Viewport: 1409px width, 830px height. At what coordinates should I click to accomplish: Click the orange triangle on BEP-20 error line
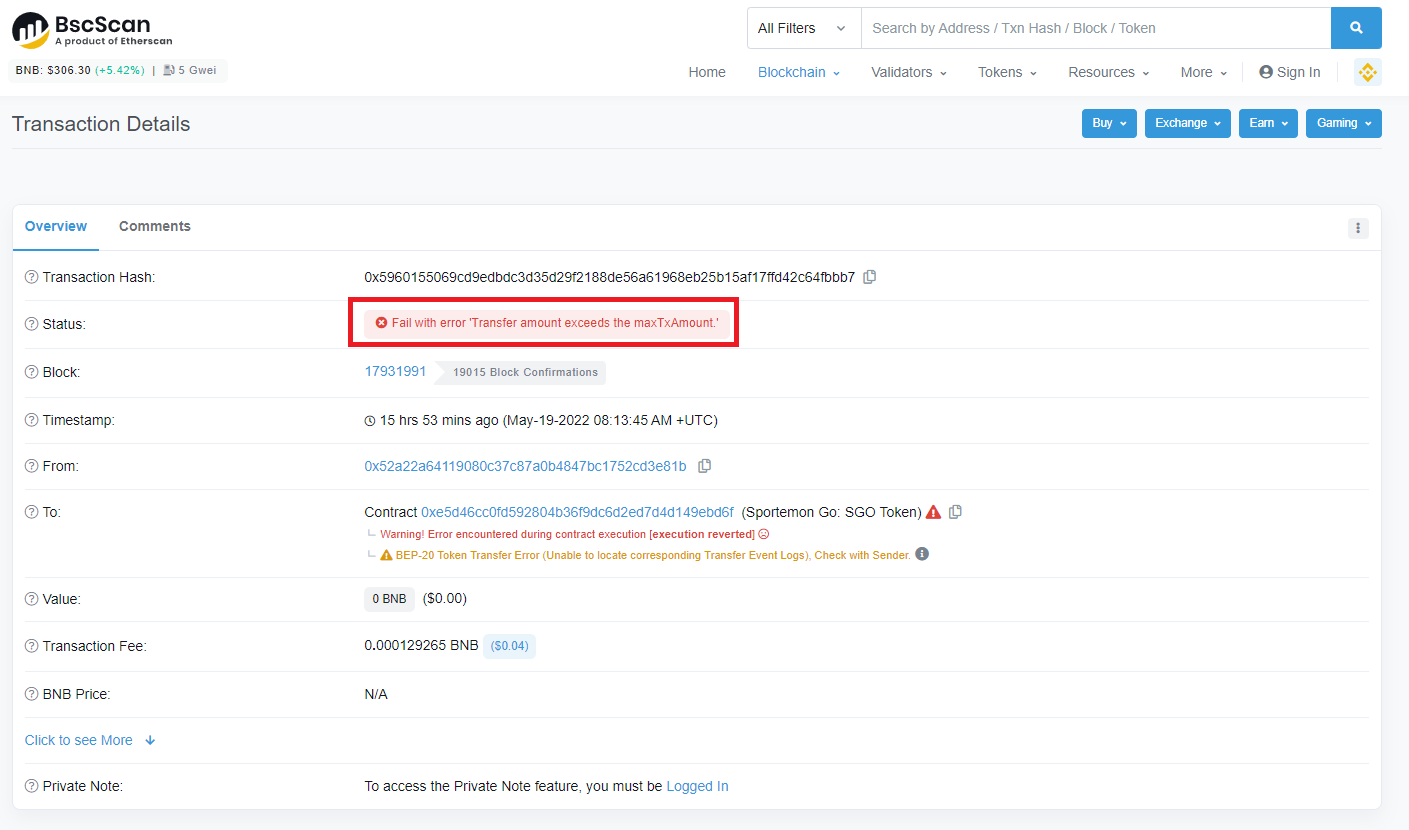[x=386, y=555]
